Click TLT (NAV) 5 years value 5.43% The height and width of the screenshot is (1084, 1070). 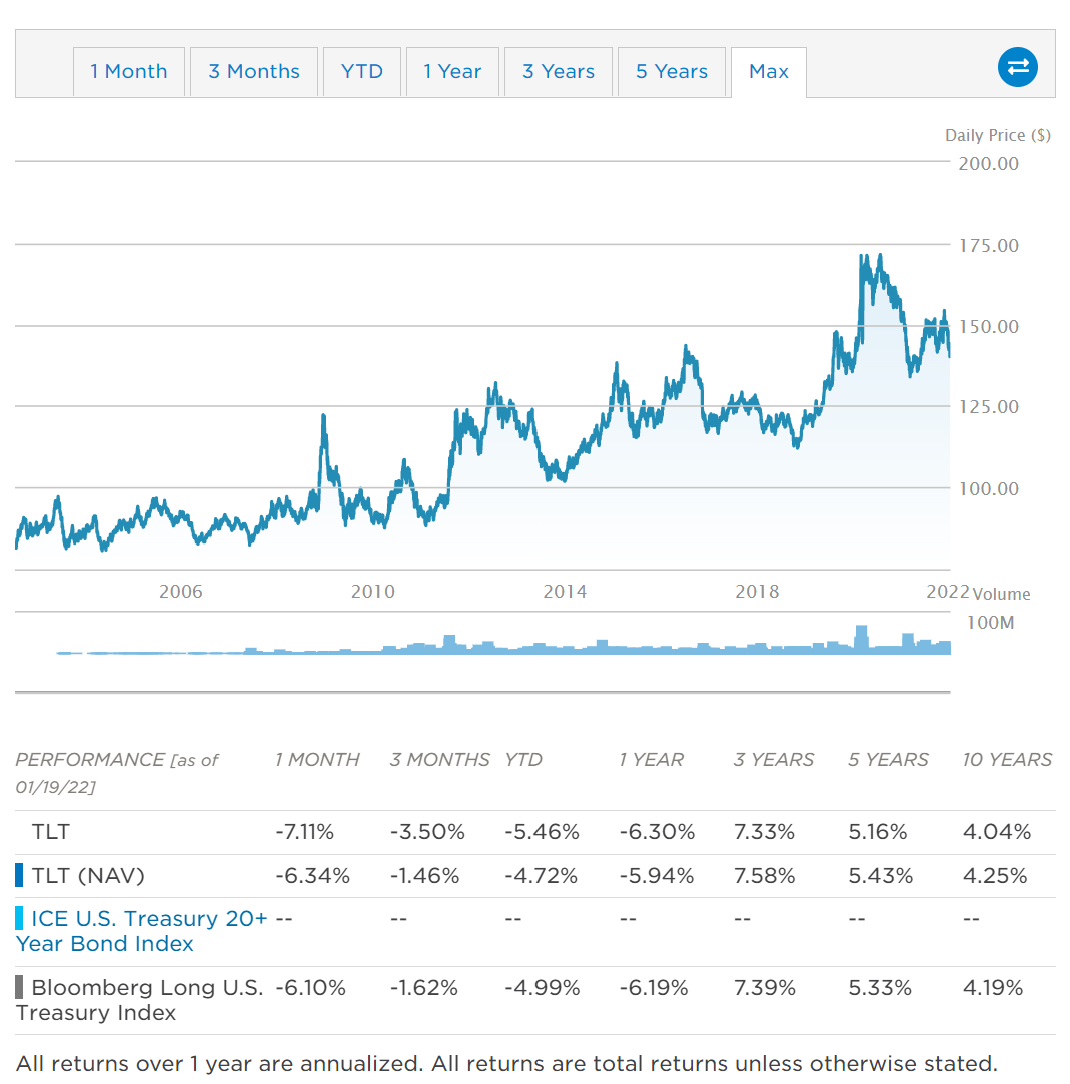(x=881, y=875)
